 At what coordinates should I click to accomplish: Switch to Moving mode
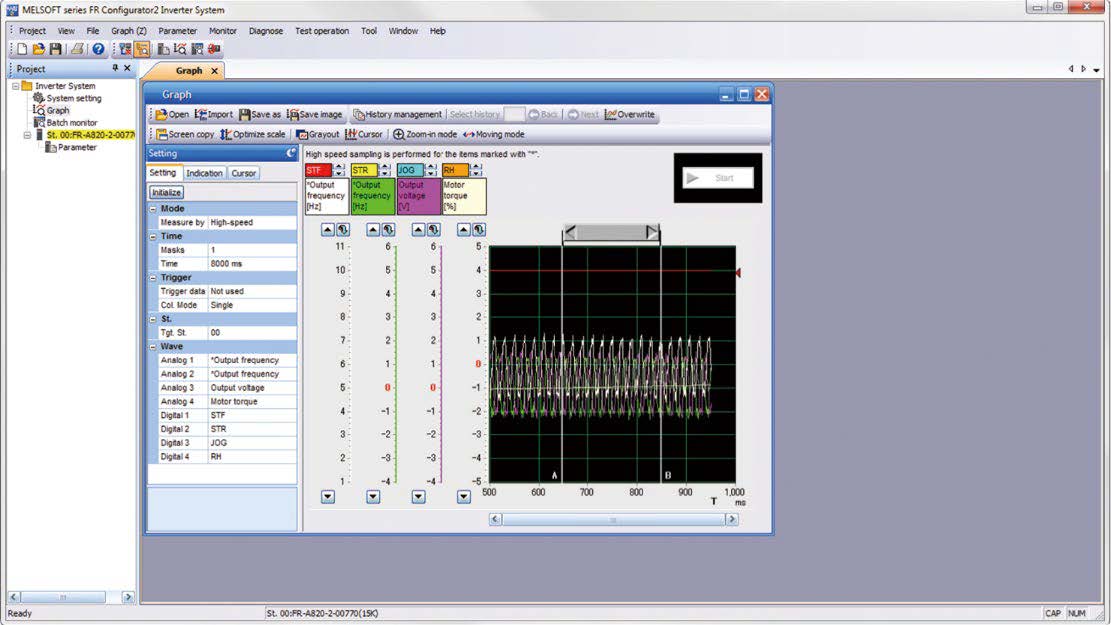(494, 134)
